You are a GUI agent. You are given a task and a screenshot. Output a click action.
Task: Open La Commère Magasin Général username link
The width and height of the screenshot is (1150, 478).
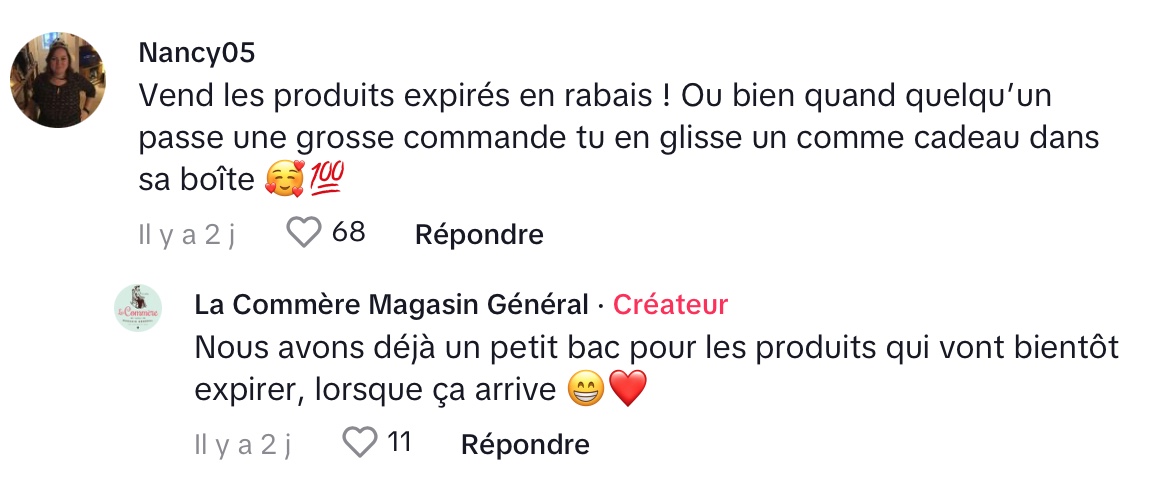click(391, 304)
